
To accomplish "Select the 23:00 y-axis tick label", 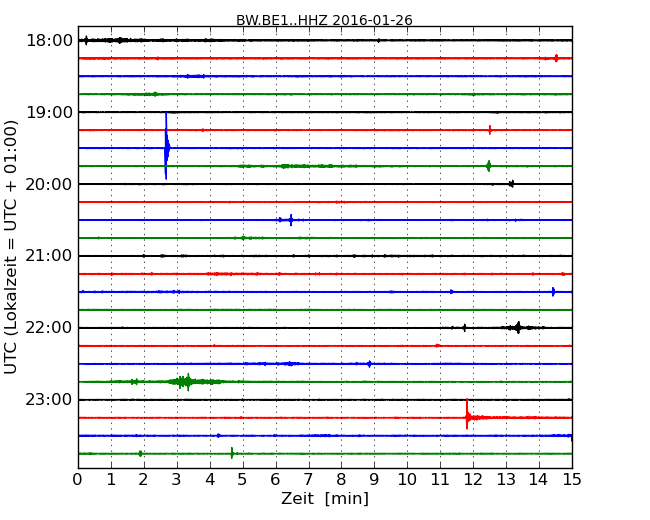I will (49, 400).
